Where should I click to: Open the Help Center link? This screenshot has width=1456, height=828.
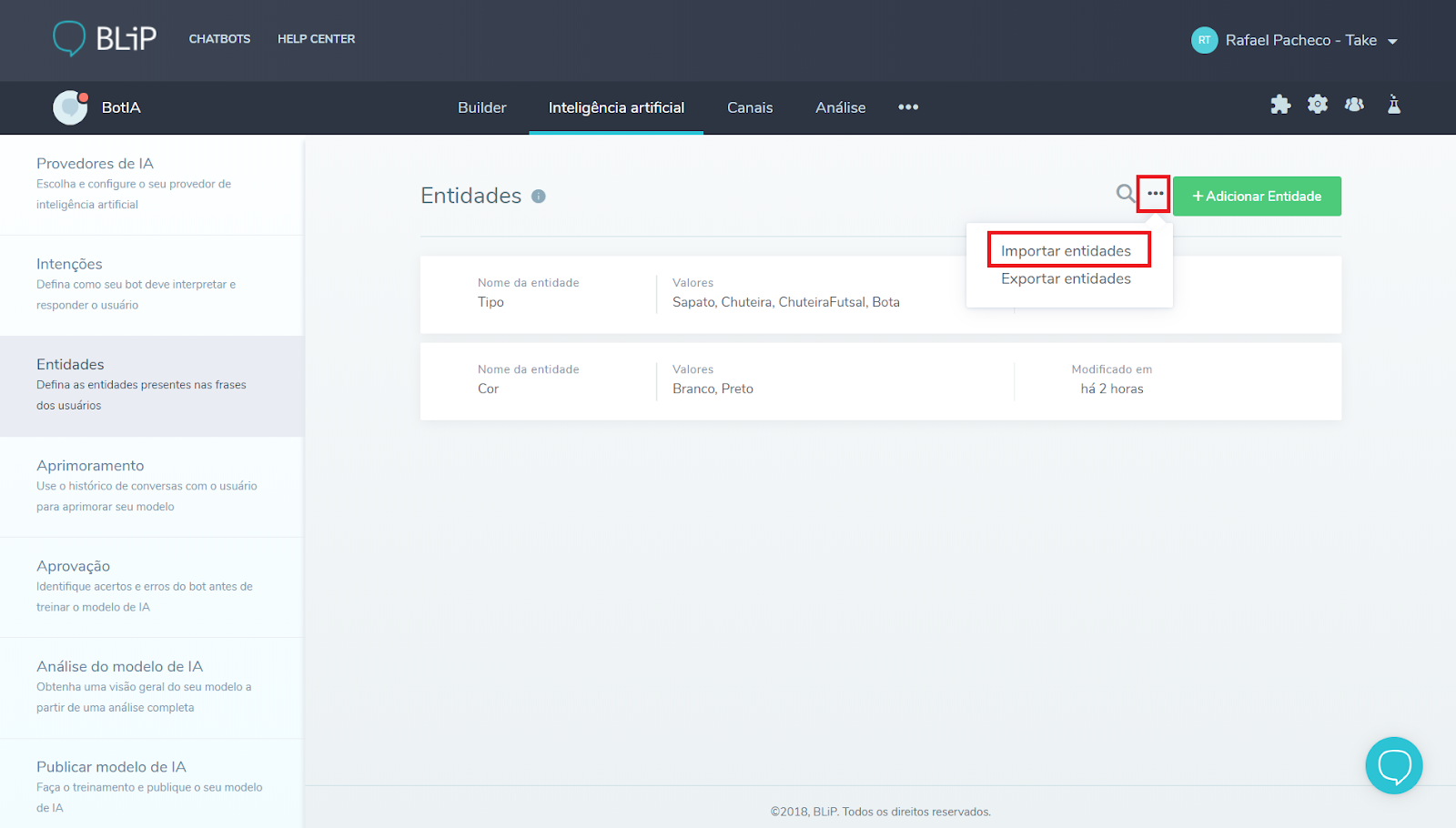point(316,39)
